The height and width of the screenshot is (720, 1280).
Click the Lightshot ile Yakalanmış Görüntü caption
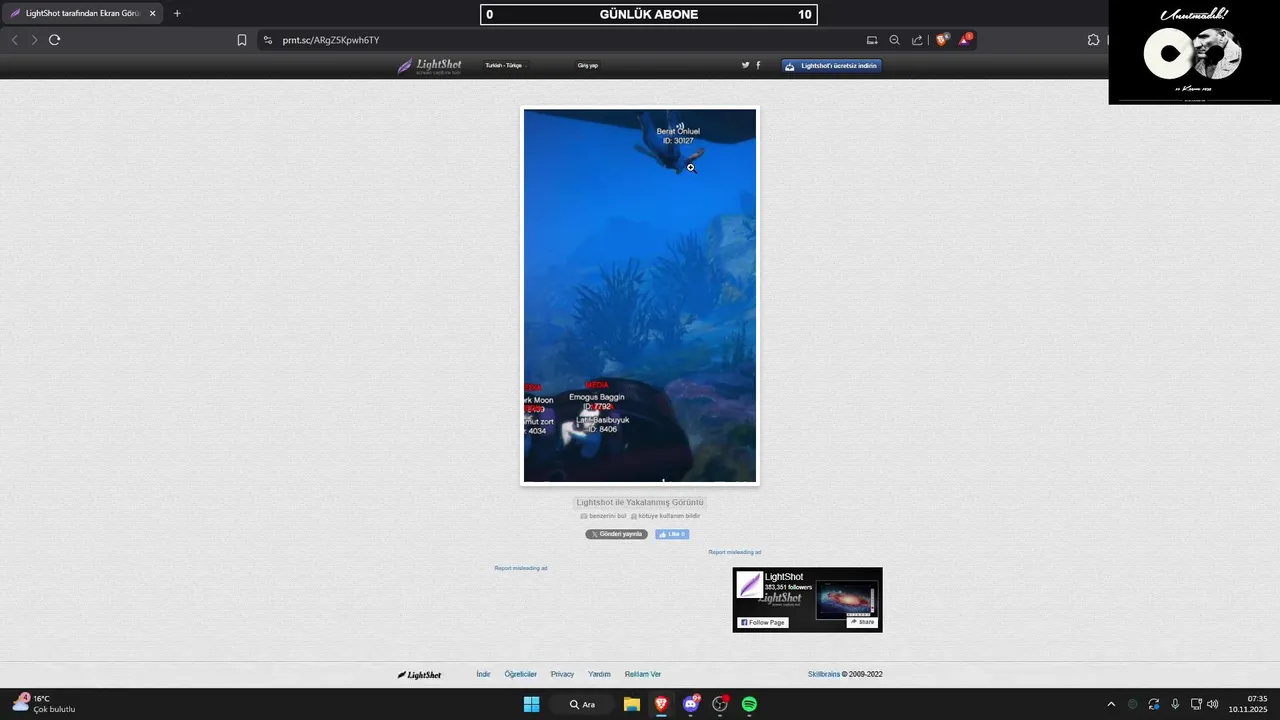click(640, 502)
